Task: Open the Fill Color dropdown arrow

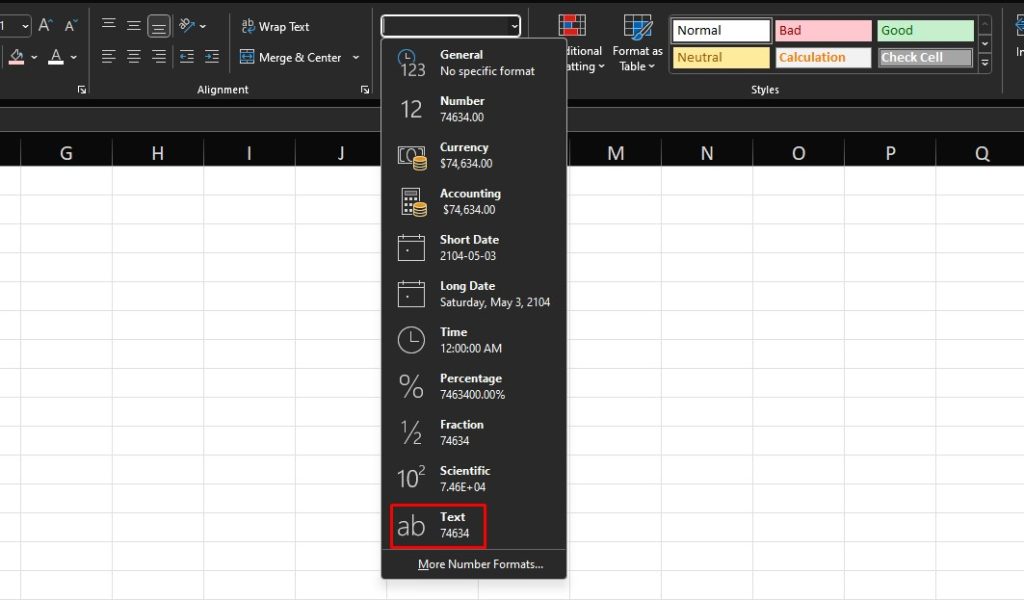Action: coord(35,57)
